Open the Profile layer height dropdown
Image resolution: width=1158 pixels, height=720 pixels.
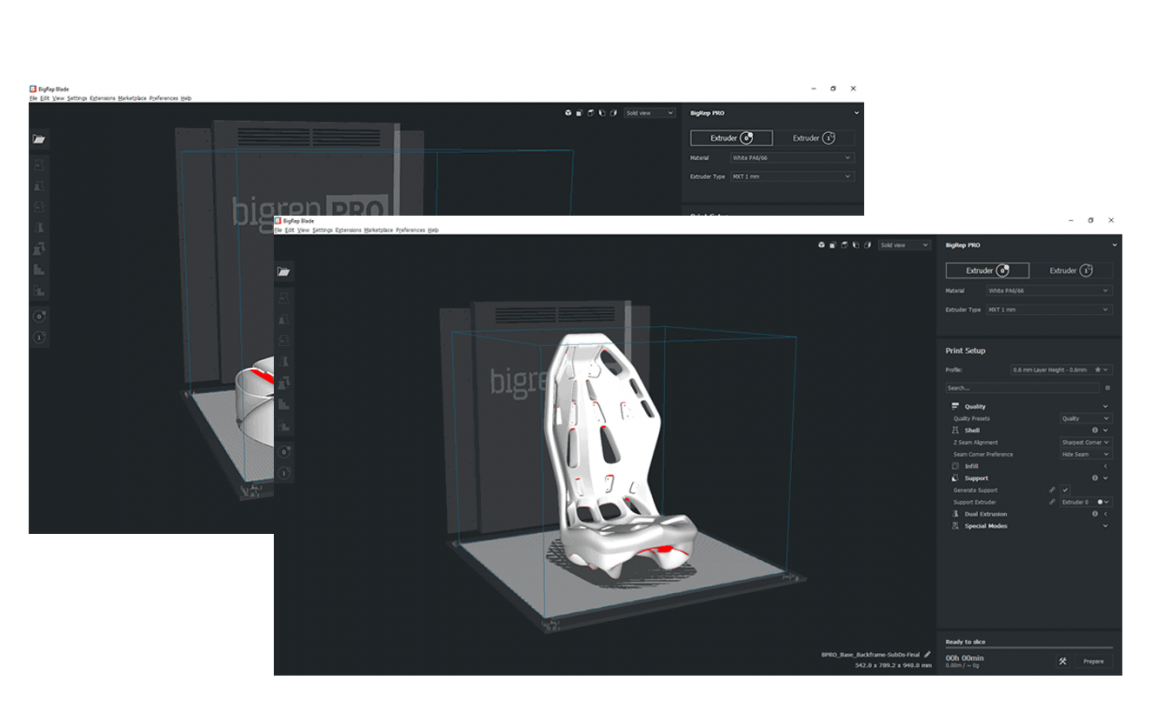1061,370
